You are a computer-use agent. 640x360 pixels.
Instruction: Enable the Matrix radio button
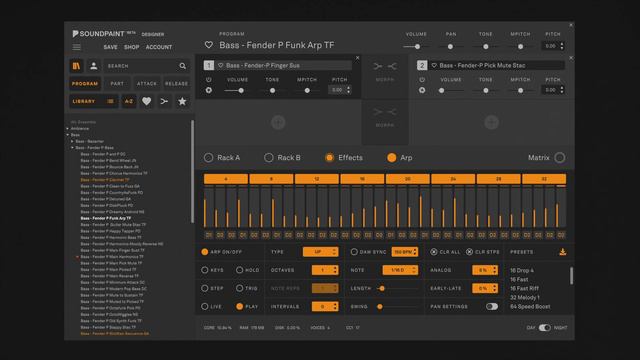pyautogui.click(x=560, y=158)
